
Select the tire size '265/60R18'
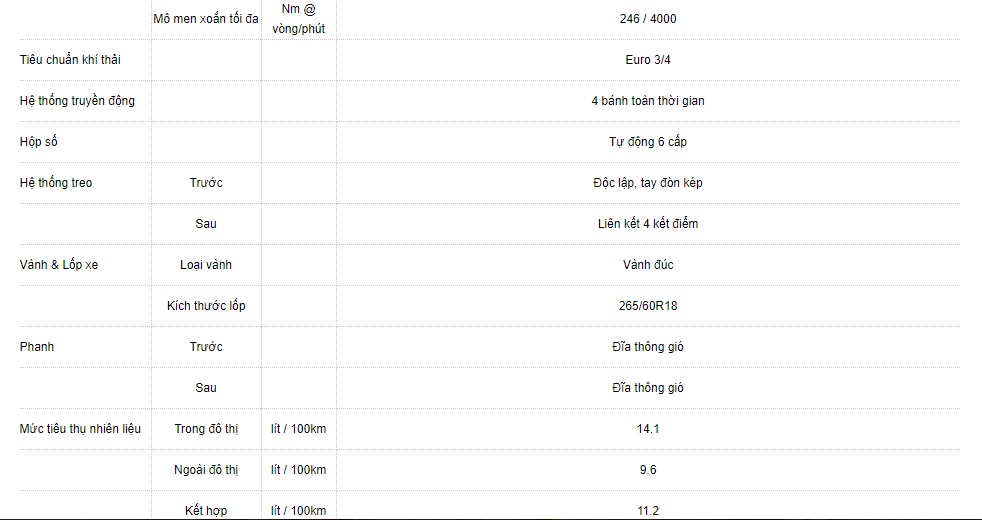click(648, 306)
